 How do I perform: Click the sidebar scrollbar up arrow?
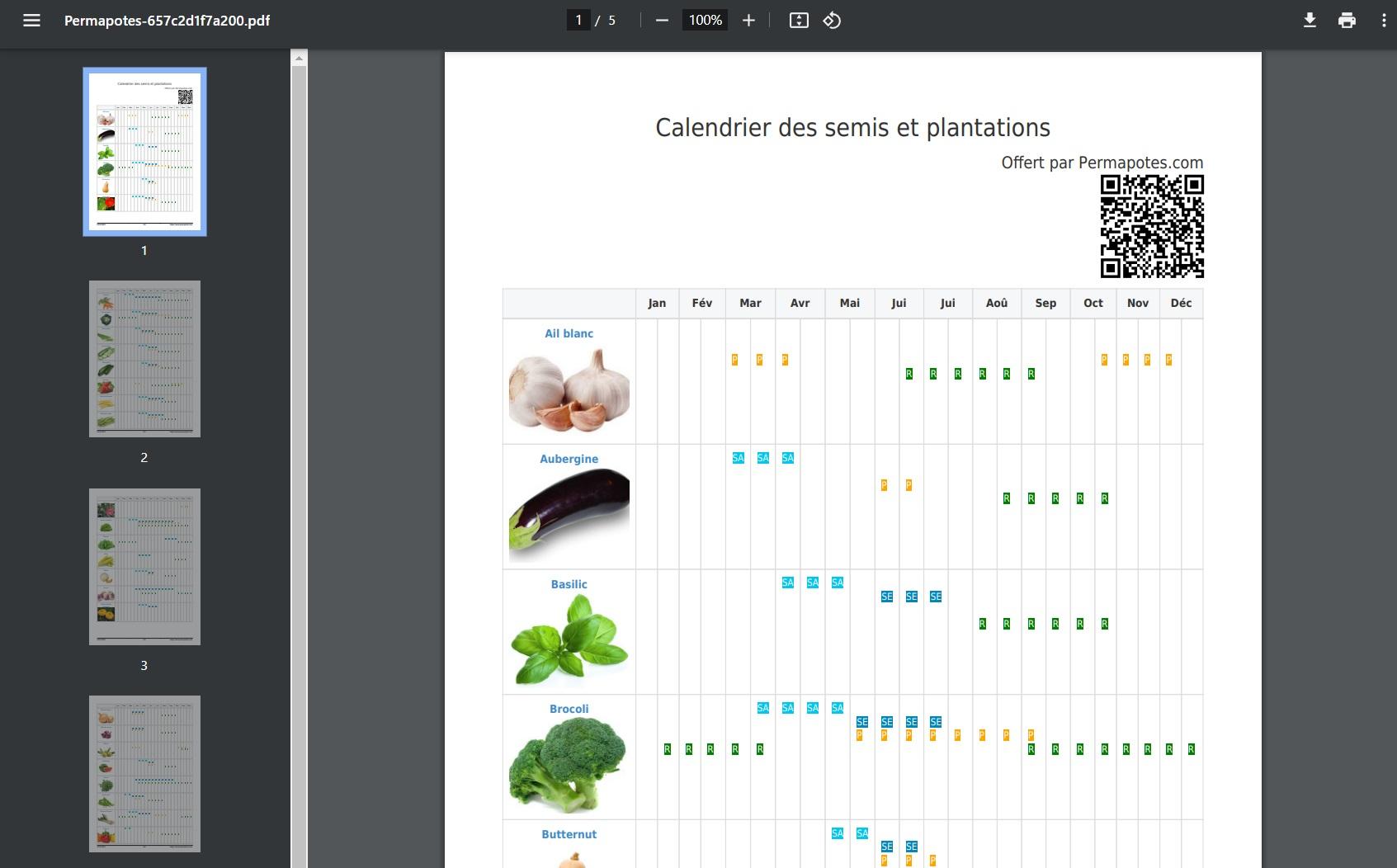click(x=300, y=58)
